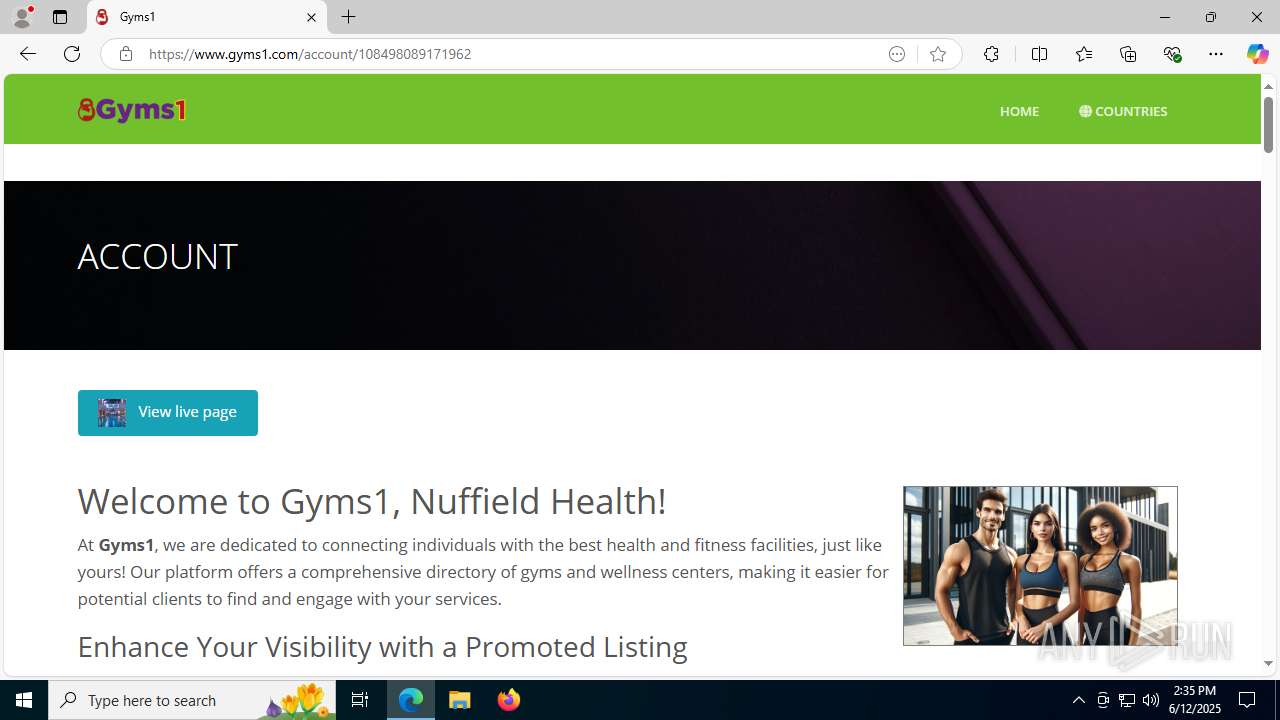This screenshot has height=720, width=1280.
Task: Open the COUNTRIES navigation item
Action: [1123, 111]
